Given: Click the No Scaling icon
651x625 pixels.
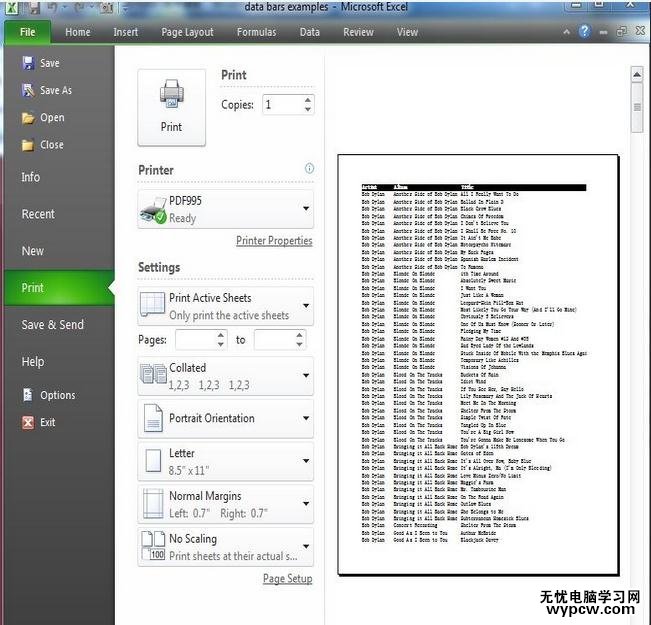Looking at the screenshot, I should click(153, 545).
